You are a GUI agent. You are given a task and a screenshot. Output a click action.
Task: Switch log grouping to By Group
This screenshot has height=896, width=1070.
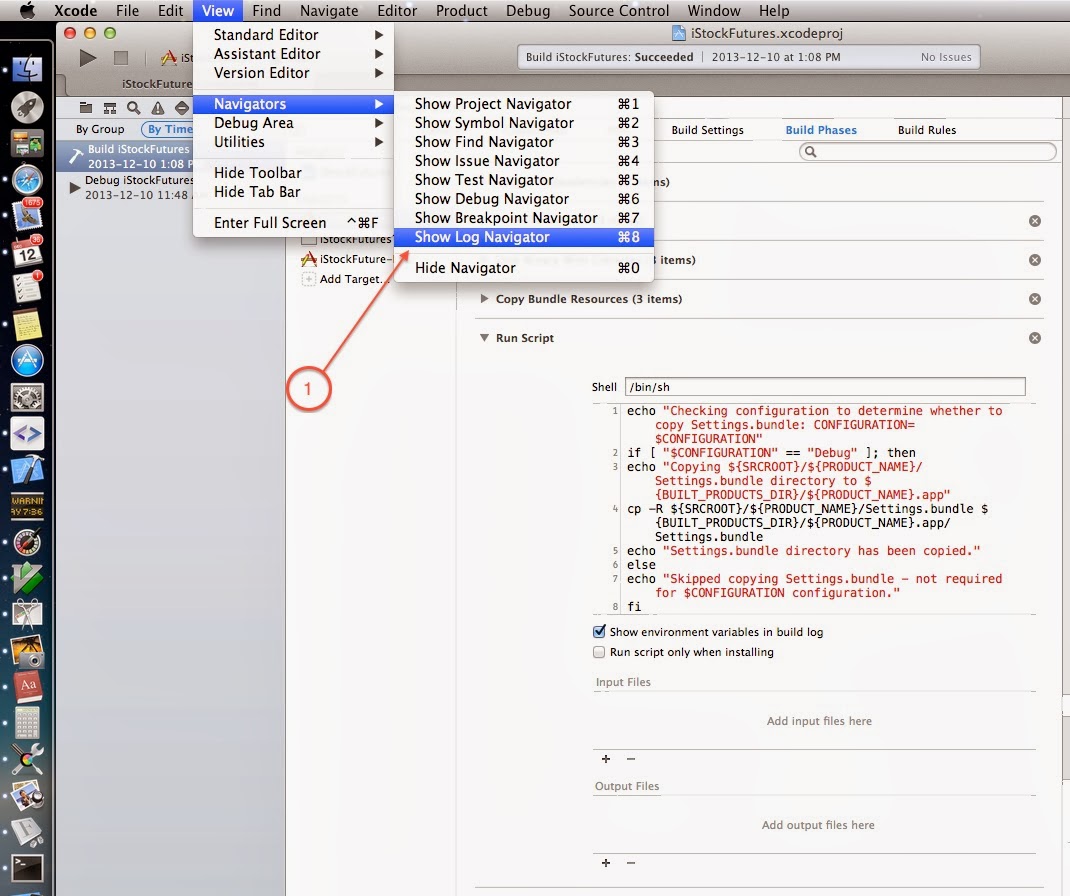(x=100, y=129)
